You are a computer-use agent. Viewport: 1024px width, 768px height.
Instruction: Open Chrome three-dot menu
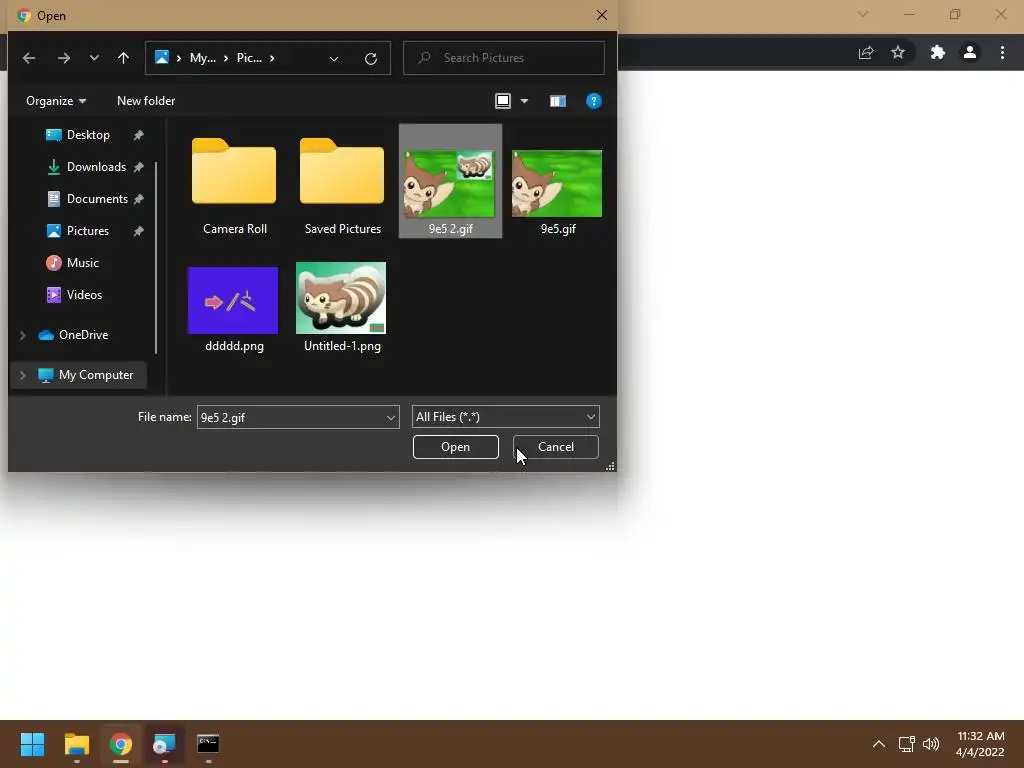coord(1002,52)
